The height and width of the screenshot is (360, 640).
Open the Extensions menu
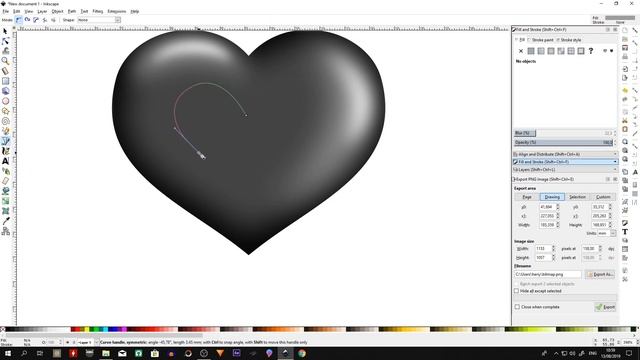tap(116, 11)
